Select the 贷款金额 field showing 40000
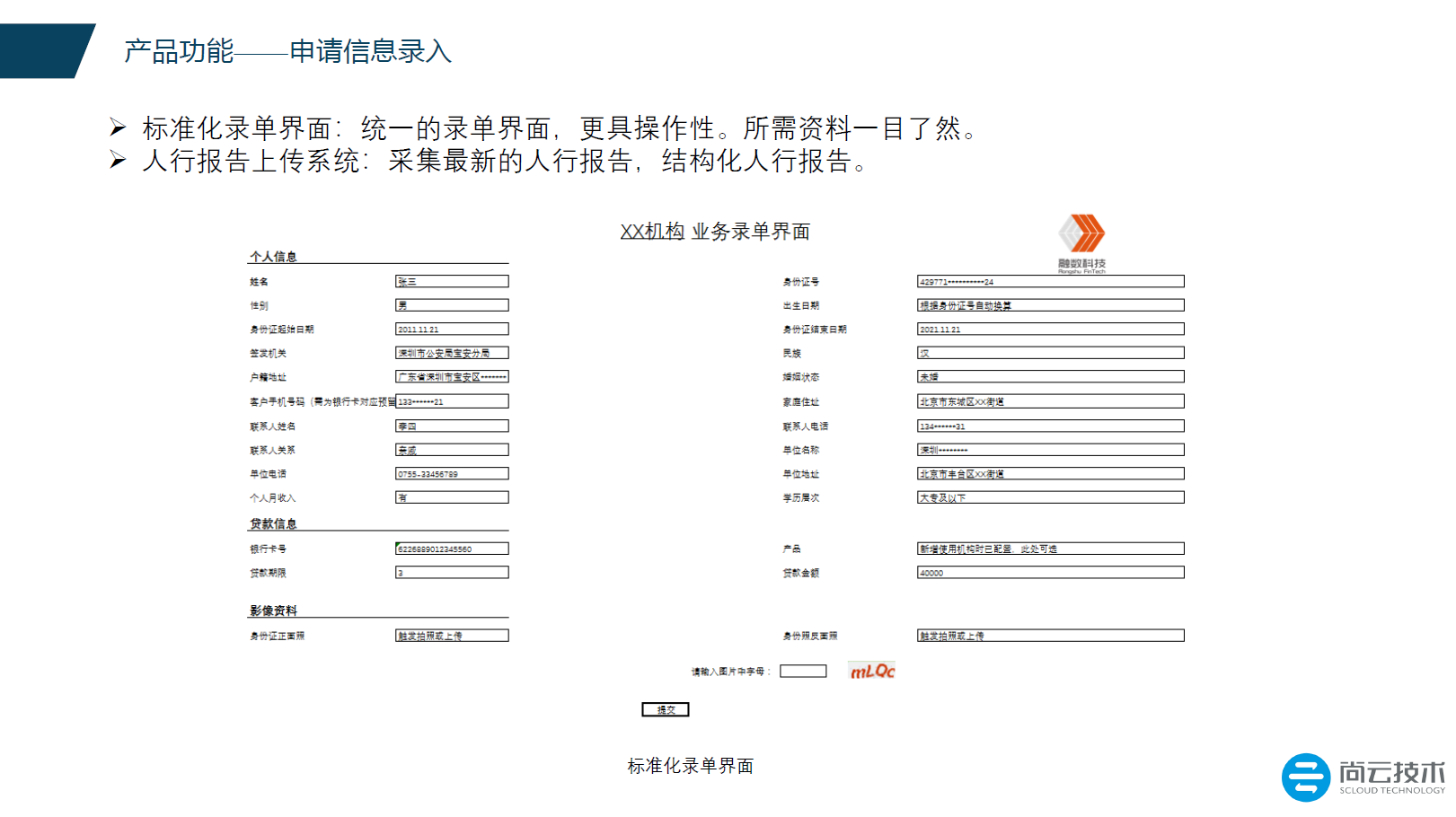1456x817 pixels. coord(1050,573)
